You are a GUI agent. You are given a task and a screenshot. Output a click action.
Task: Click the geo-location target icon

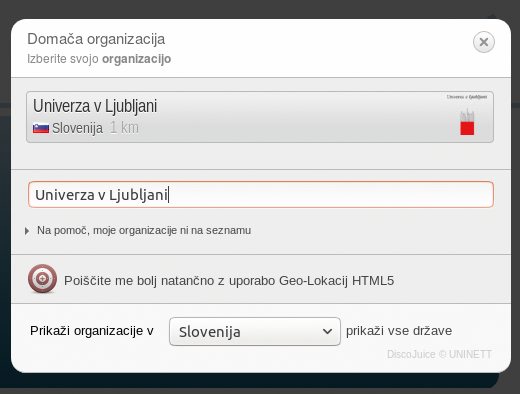pos(42,279)
